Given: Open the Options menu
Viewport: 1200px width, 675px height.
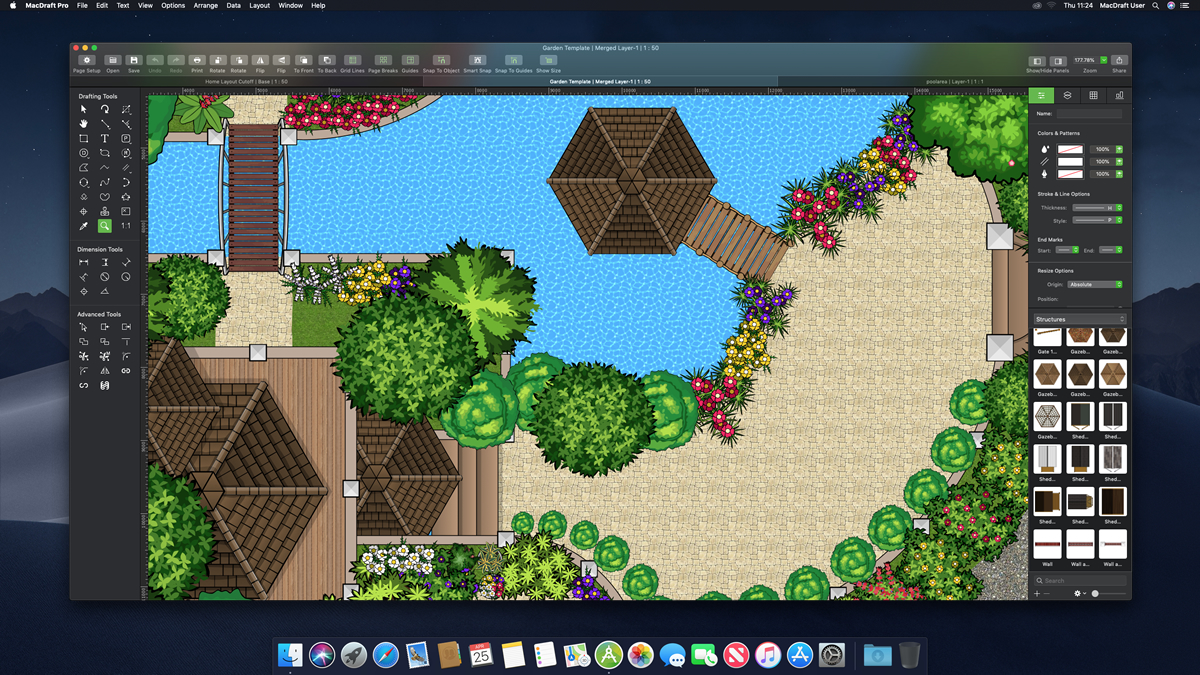Looking at the screenshot, I should point(173,6).
